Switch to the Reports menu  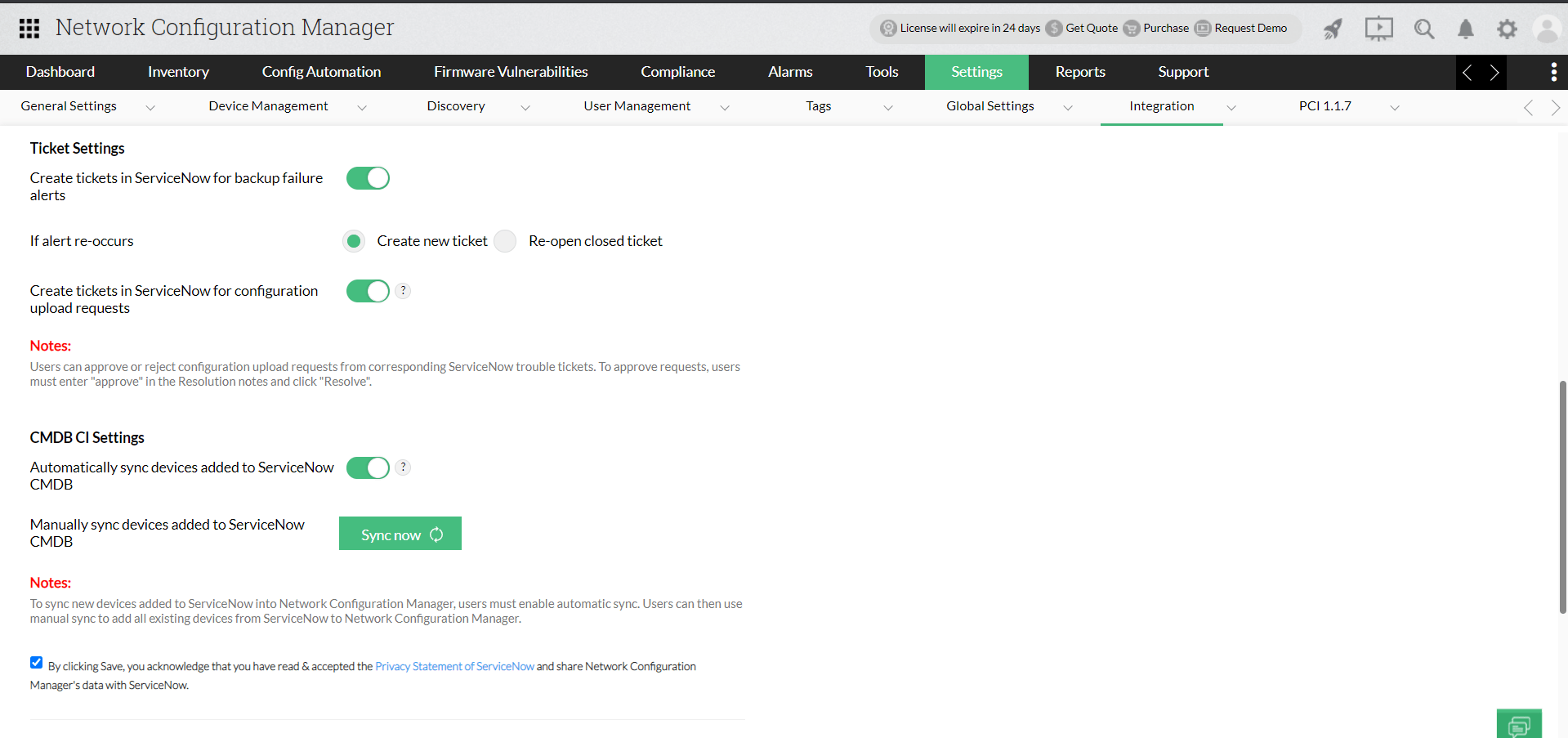click(x=1079, y=72)
